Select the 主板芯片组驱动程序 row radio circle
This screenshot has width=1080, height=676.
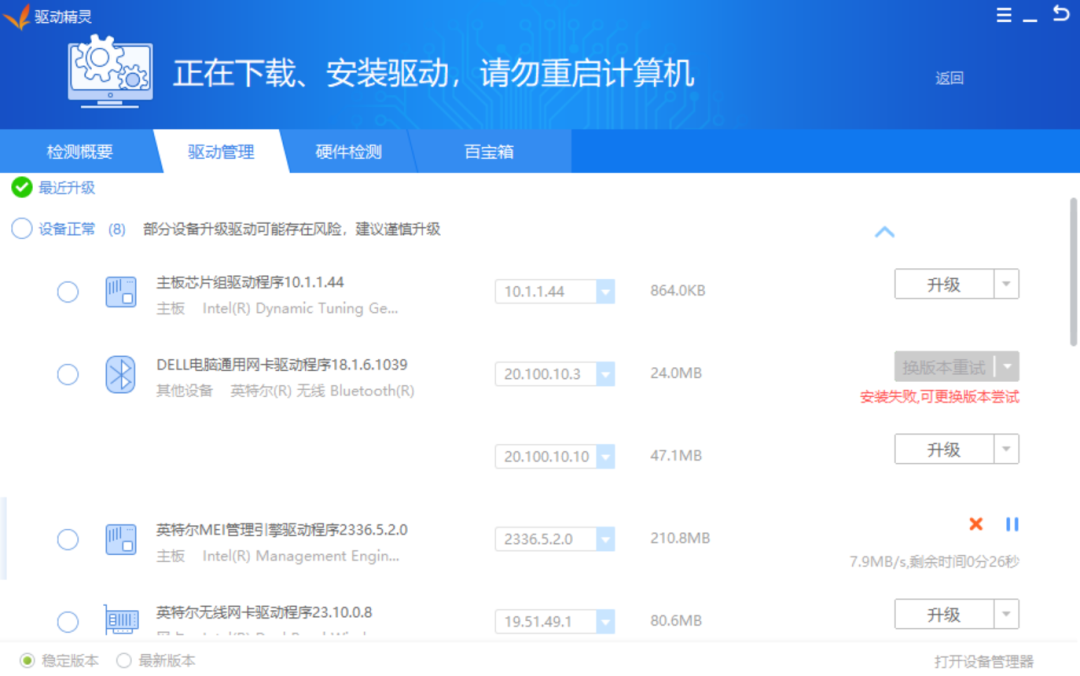pyautogui.click(x=68, y=291)
